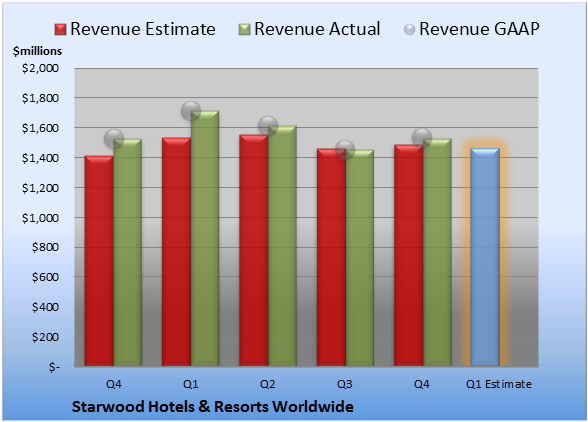Click the '$1,200' axis value
The image size is (588, 422).
(x=40, y=188)
